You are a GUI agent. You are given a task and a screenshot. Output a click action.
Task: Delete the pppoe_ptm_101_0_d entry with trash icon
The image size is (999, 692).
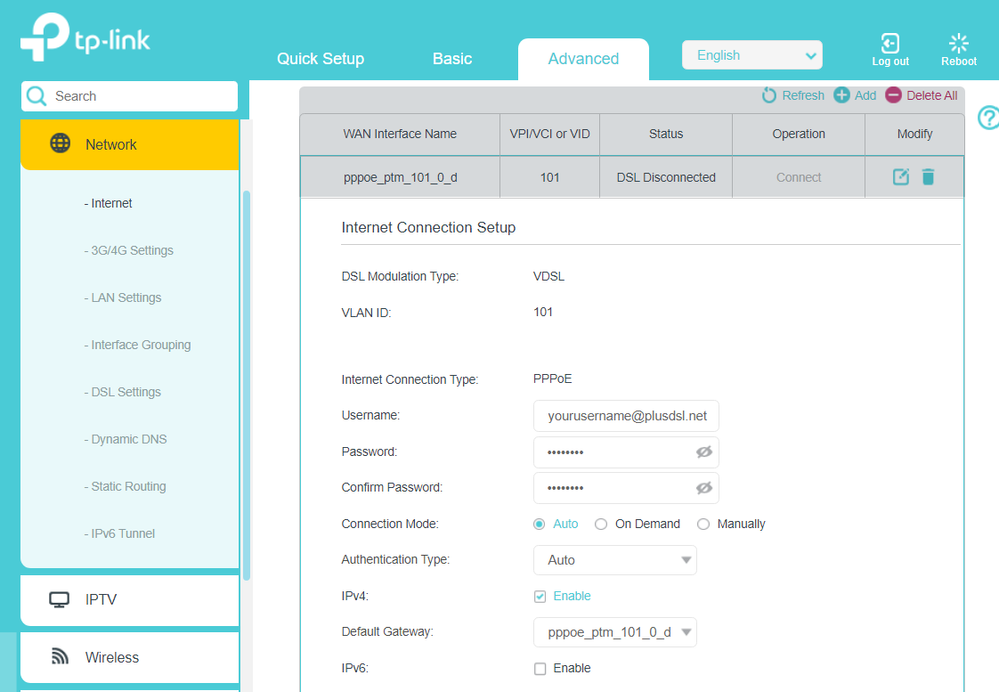tap(928, 177)
